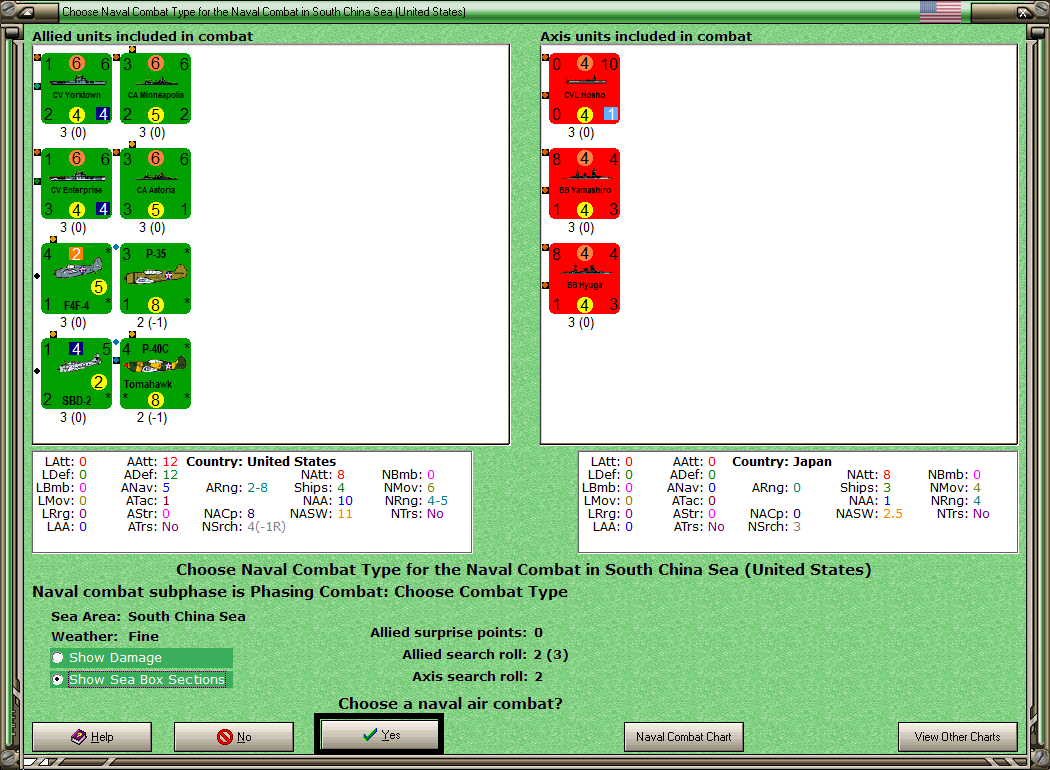The height and width of the screenshot is (770, 1050).
Task: Click View Other Charts button
Action: pyautogui.click(x=958, y=737)
